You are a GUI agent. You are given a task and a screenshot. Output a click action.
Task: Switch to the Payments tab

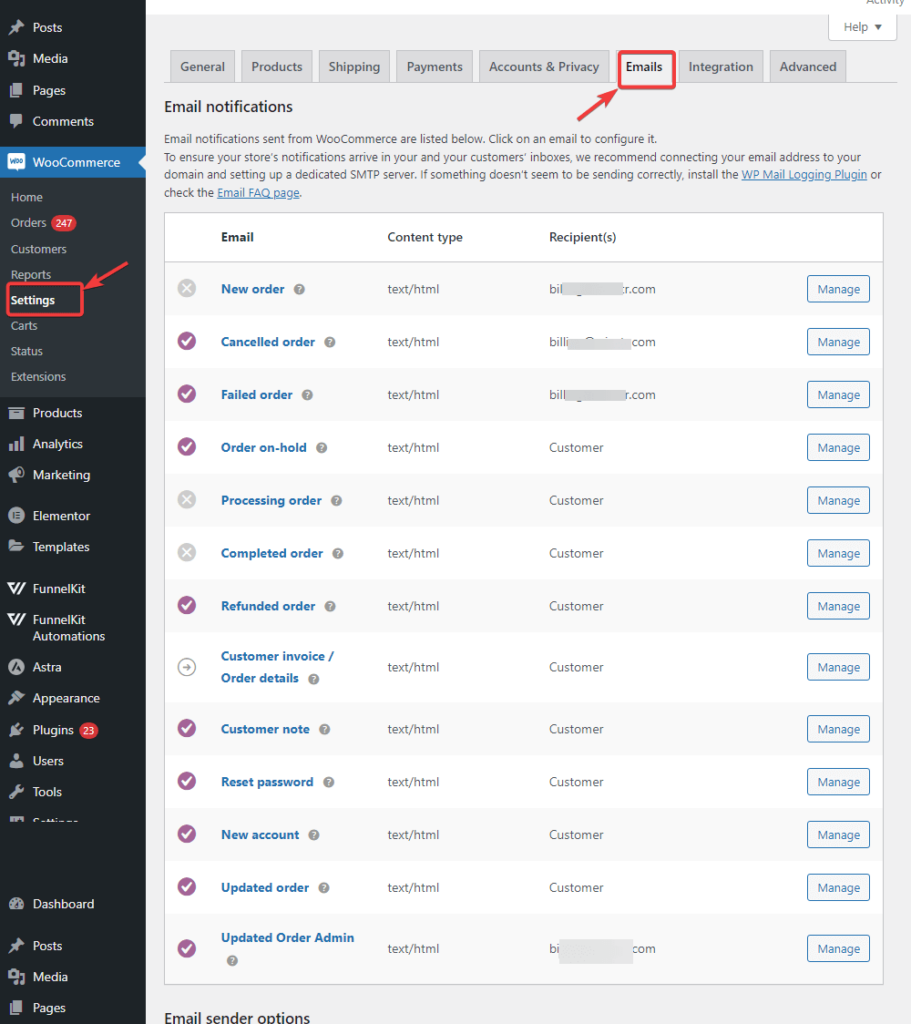point(434,67)
